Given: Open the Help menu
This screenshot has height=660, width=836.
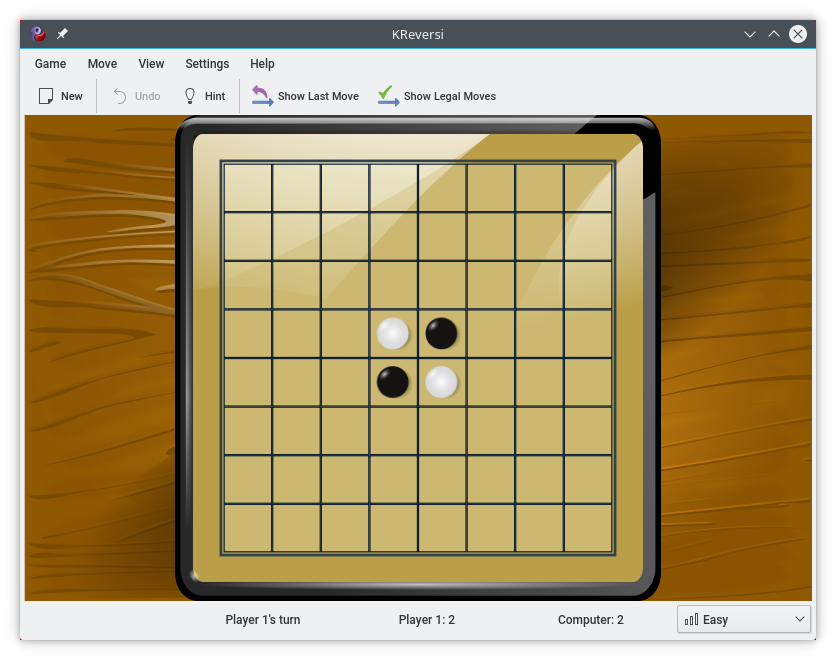Looking at the screenshot, I should tap(262, 63).
